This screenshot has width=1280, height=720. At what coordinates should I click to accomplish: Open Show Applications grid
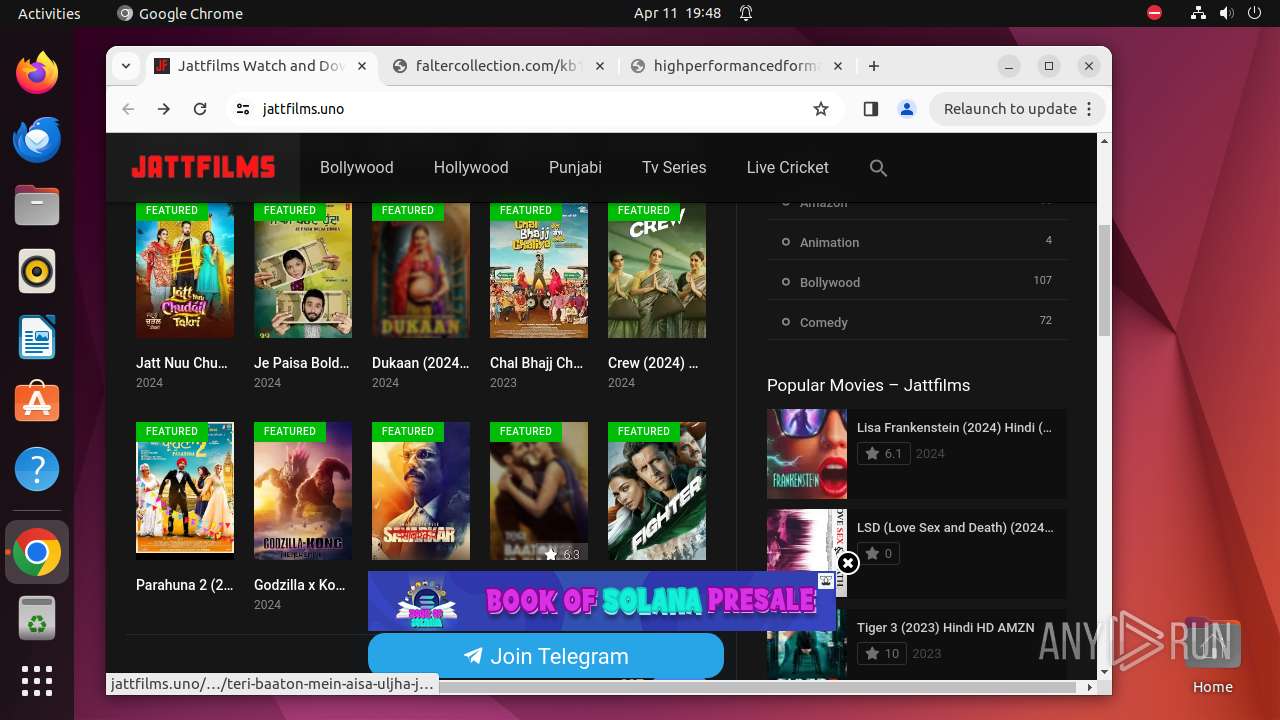click(x=37, y=680)
